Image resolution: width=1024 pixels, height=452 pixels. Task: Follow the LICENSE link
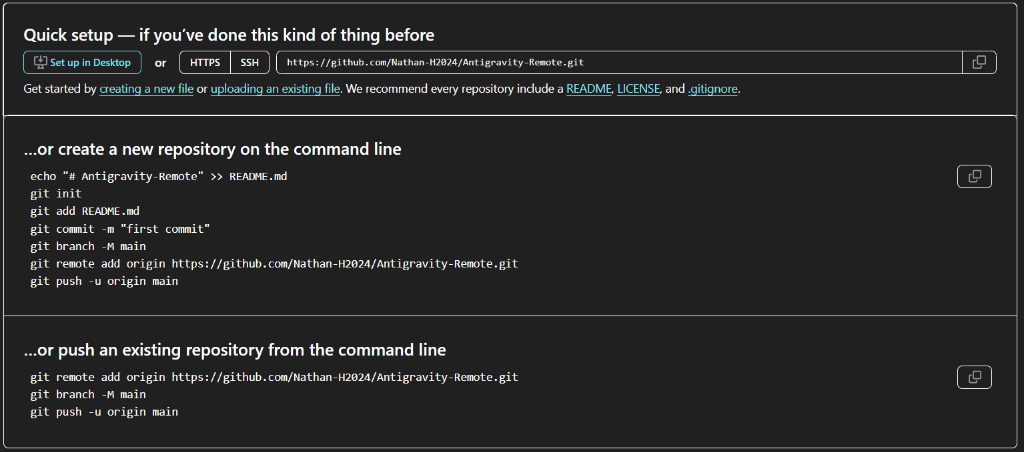tap(638, 89)
